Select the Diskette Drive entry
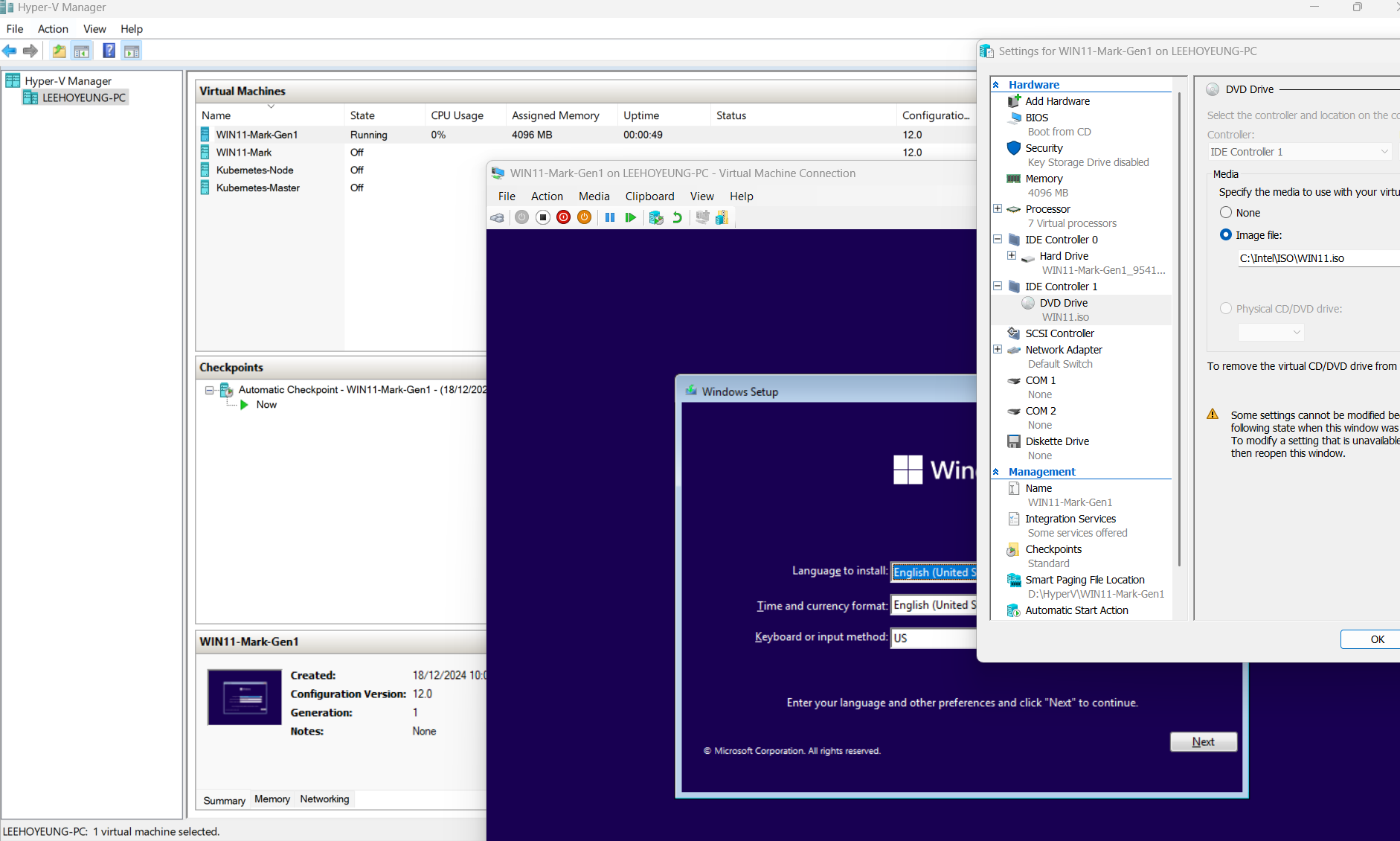The image size is (1400, 841). (x=1057, y=441)
